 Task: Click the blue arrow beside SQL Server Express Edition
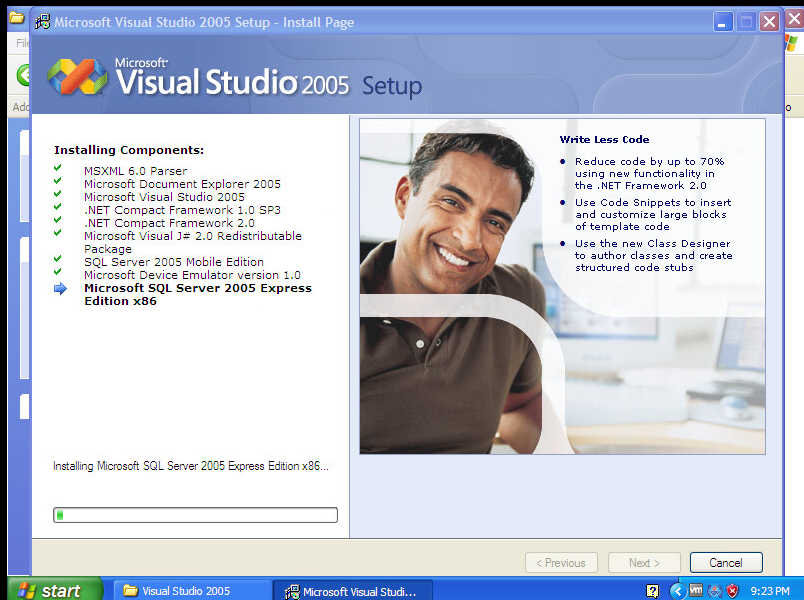click(x=60, y=289)
